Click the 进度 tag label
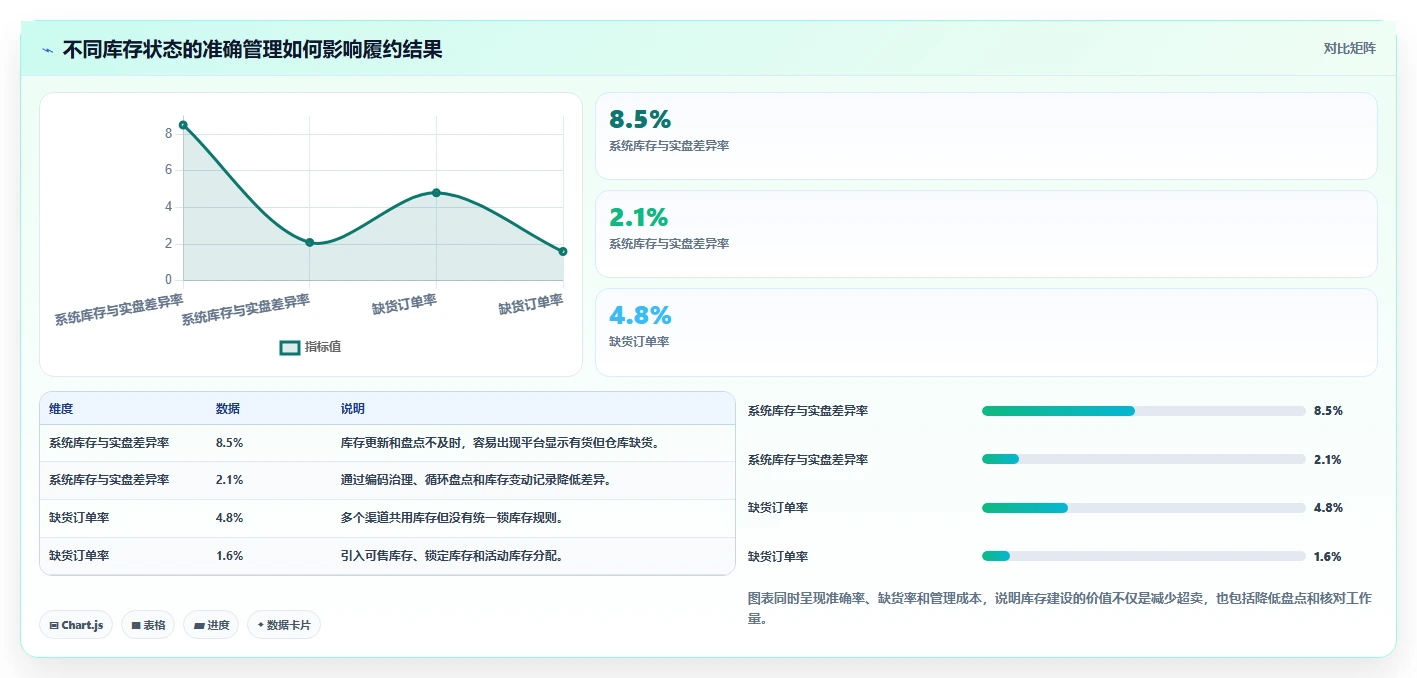The image size is (1417, 678). click(218, 625)
